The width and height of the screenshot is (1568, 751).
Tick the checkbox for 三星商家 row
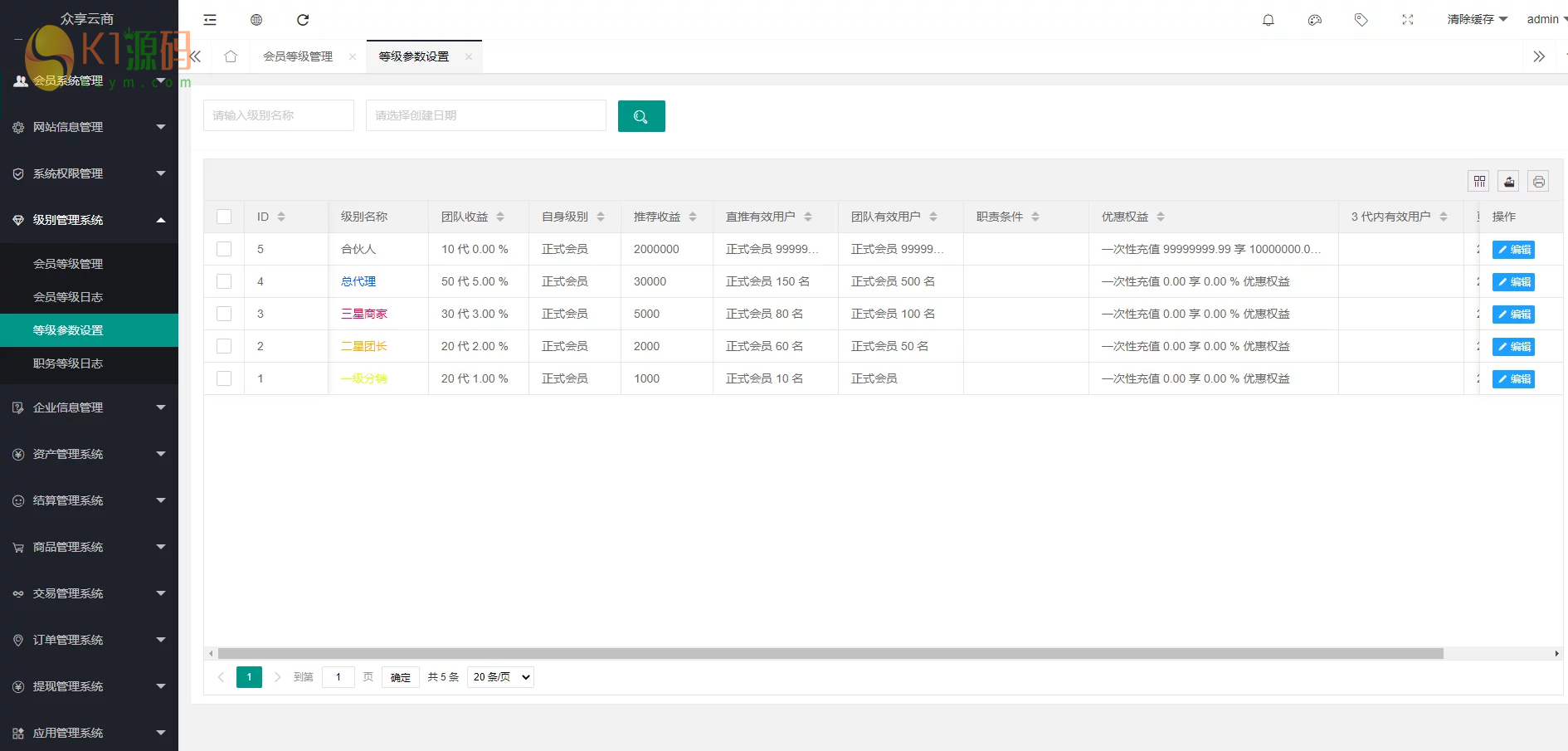pos(224,314)
